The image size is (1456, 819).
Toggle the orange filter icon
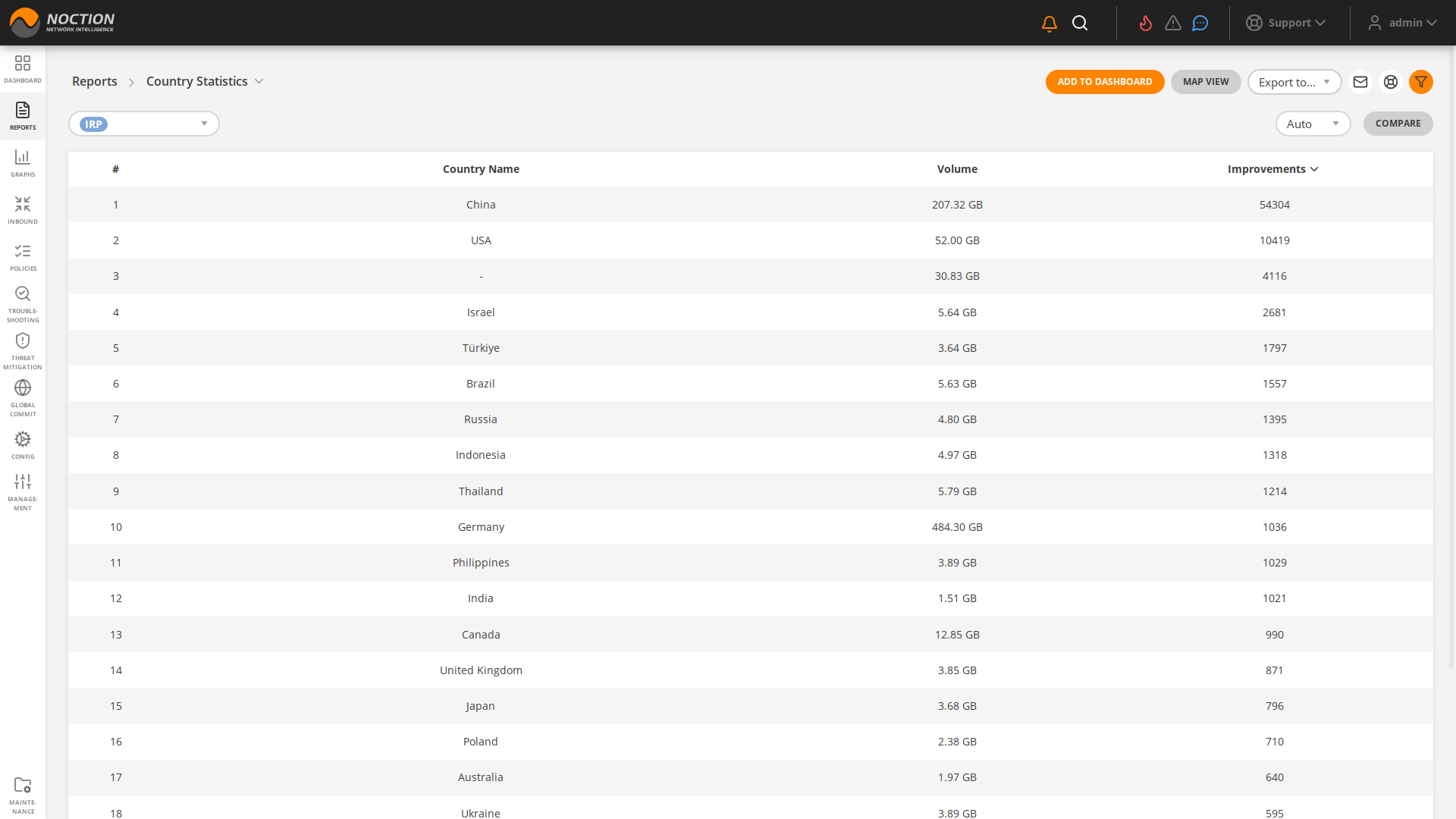click(1421, 82)
